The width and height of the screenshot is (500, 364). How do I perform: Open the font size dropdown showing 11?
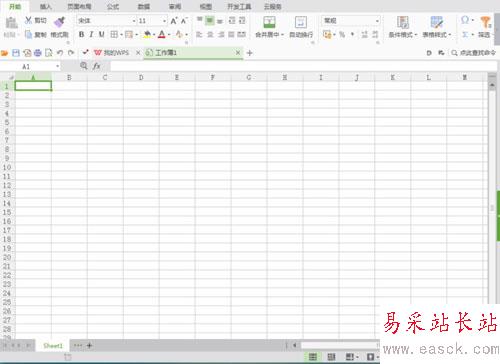click(x=164, y=21)
